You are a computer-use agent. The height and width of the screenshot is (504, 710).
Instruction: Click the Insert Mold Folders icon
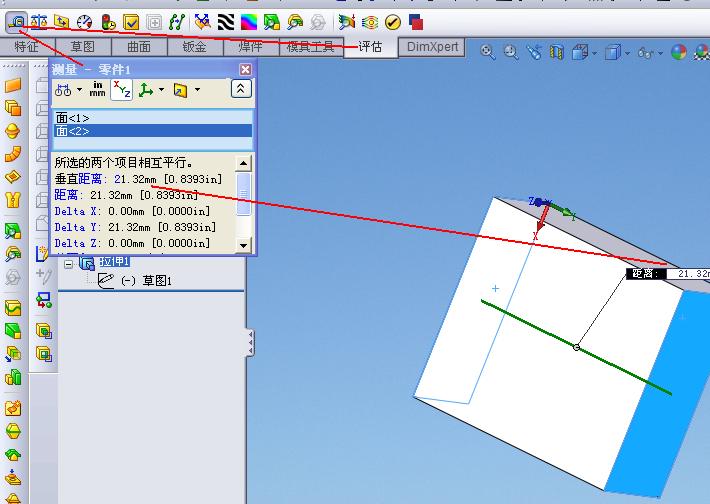pos(13,408)
